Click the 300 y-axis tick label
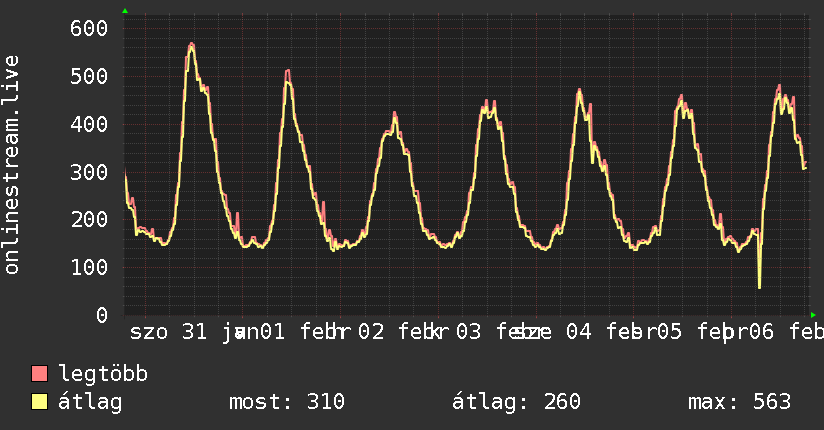Viewport: 824px width, 430px height. pyautogui.click(x=88, y=171)
